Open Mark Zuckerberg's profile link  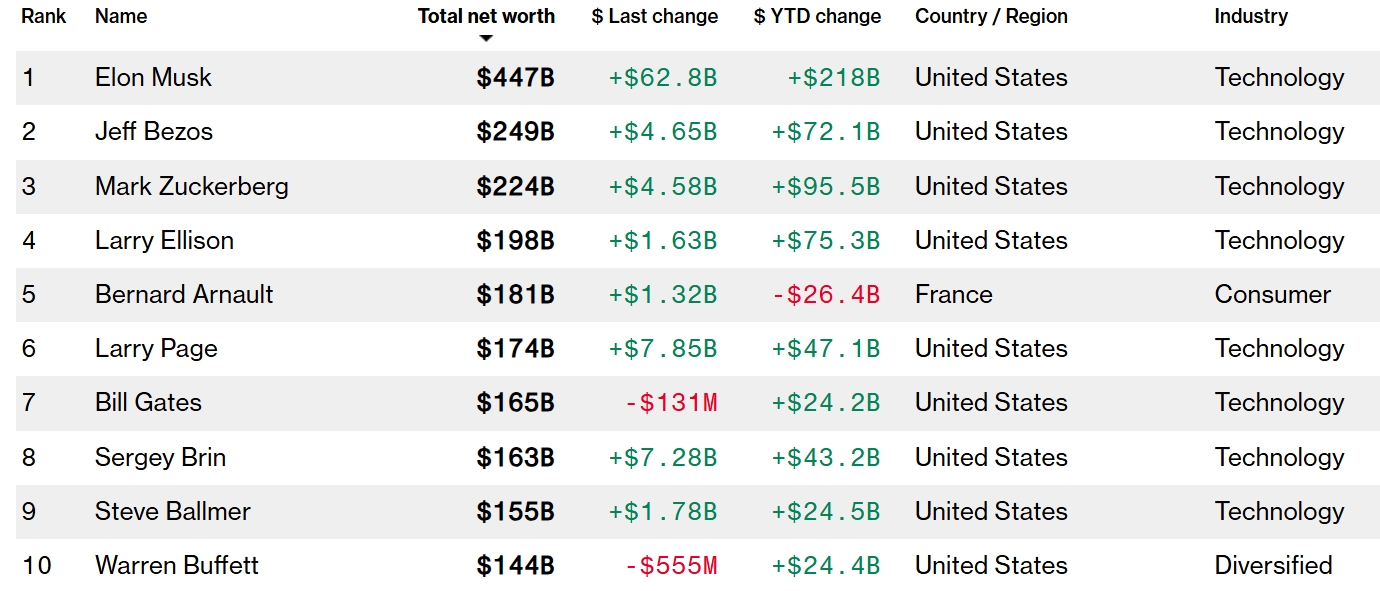(192, 186)
